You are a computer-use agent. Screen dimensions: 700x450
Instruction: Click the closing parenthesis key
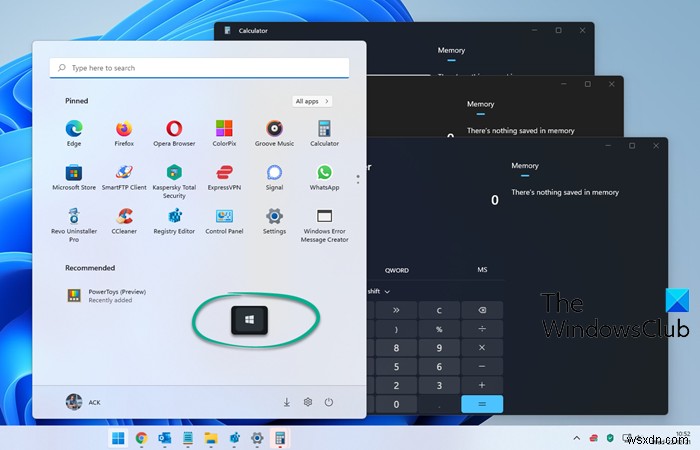396,329
